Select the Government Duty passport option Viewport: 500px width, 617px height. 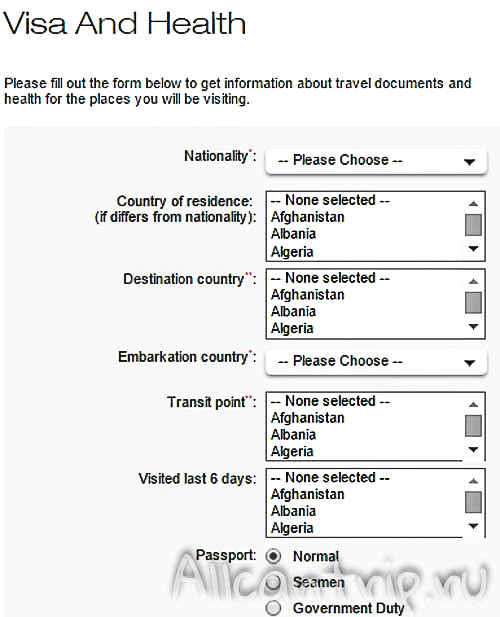[273, 608]
